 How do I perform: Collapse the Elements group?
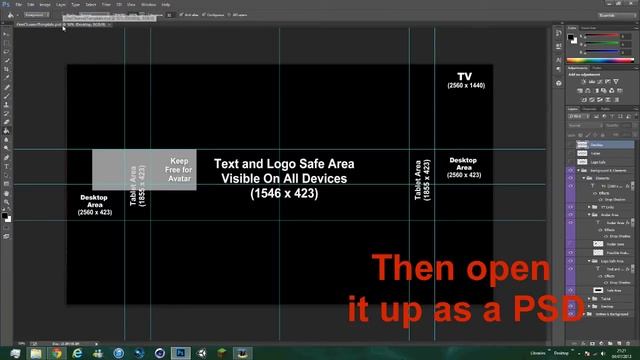[x=584, y=178]
